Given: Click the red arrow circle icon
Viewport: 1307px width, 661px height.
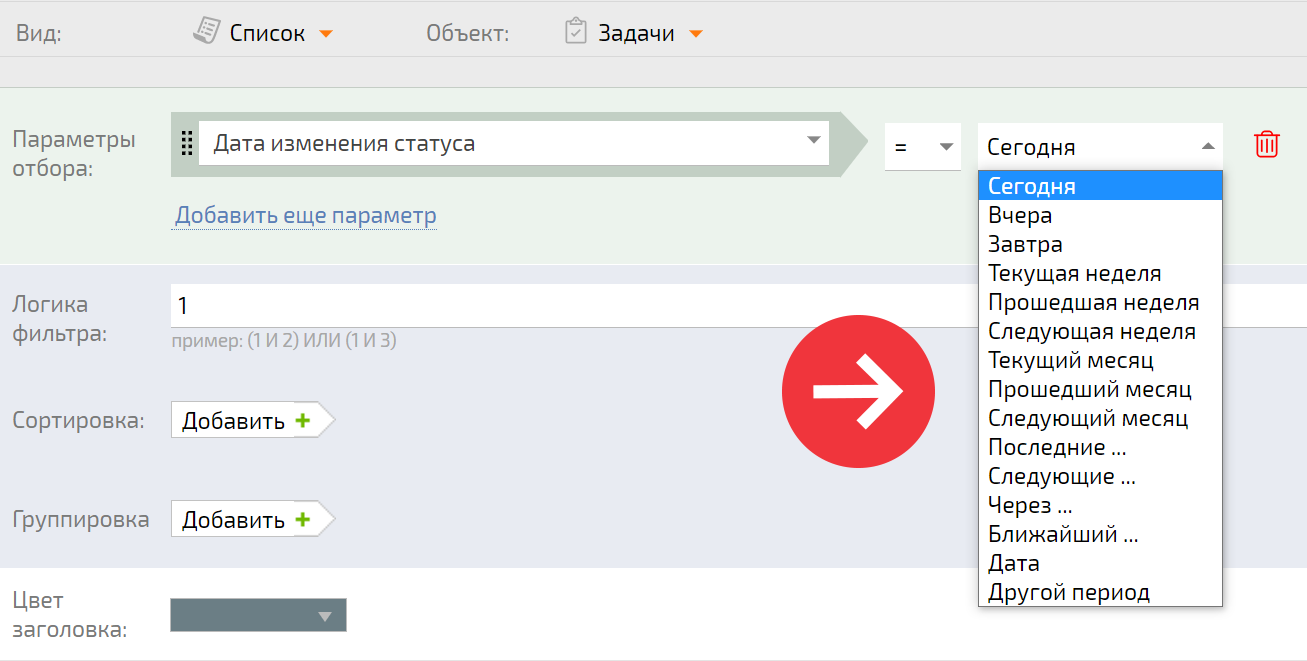Looking at the screenshot, I should pyautogui.click(x=858, y=391).
